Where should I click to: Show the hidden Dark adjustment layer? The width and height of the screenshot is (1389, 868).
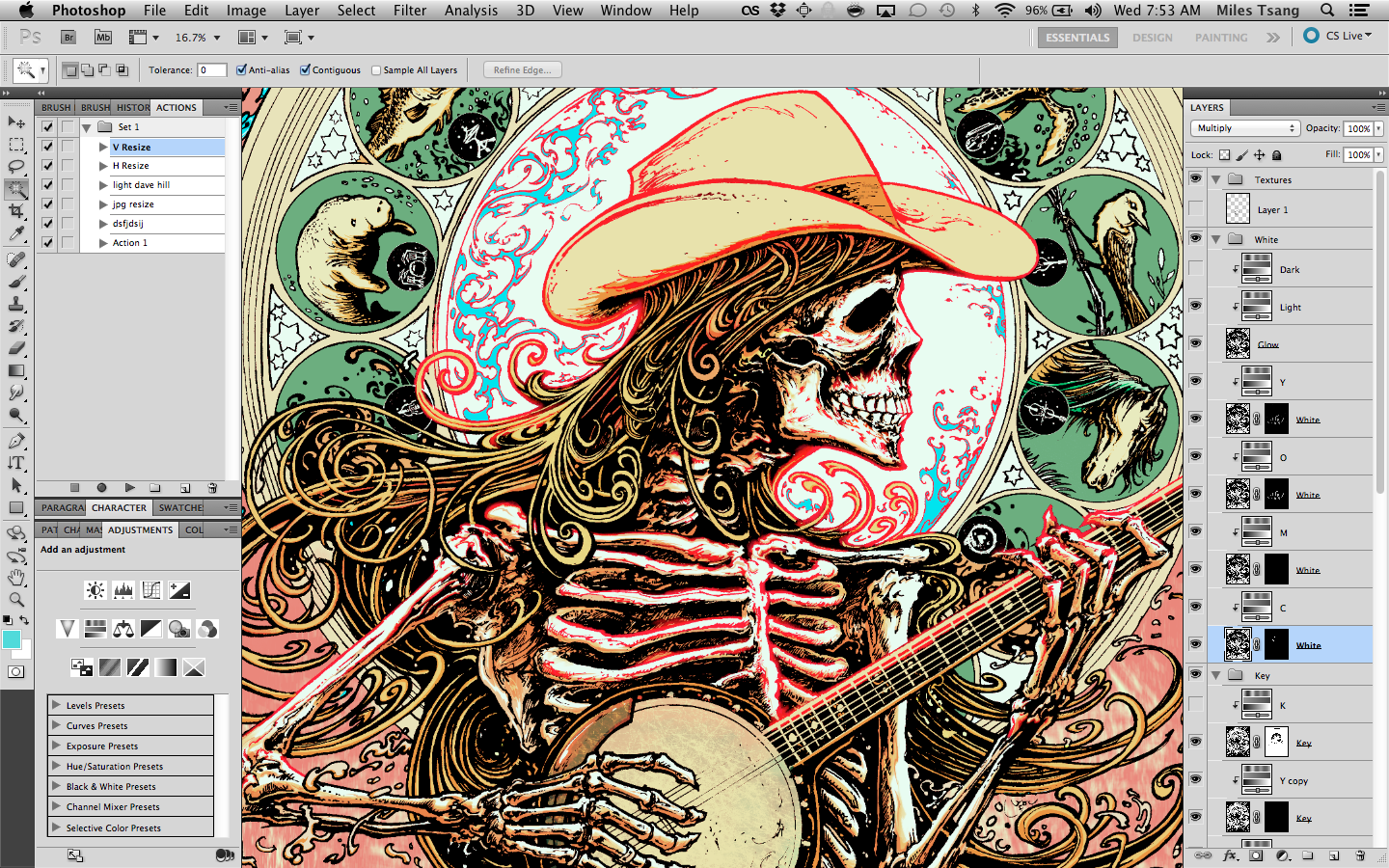tap(1196, 269)
